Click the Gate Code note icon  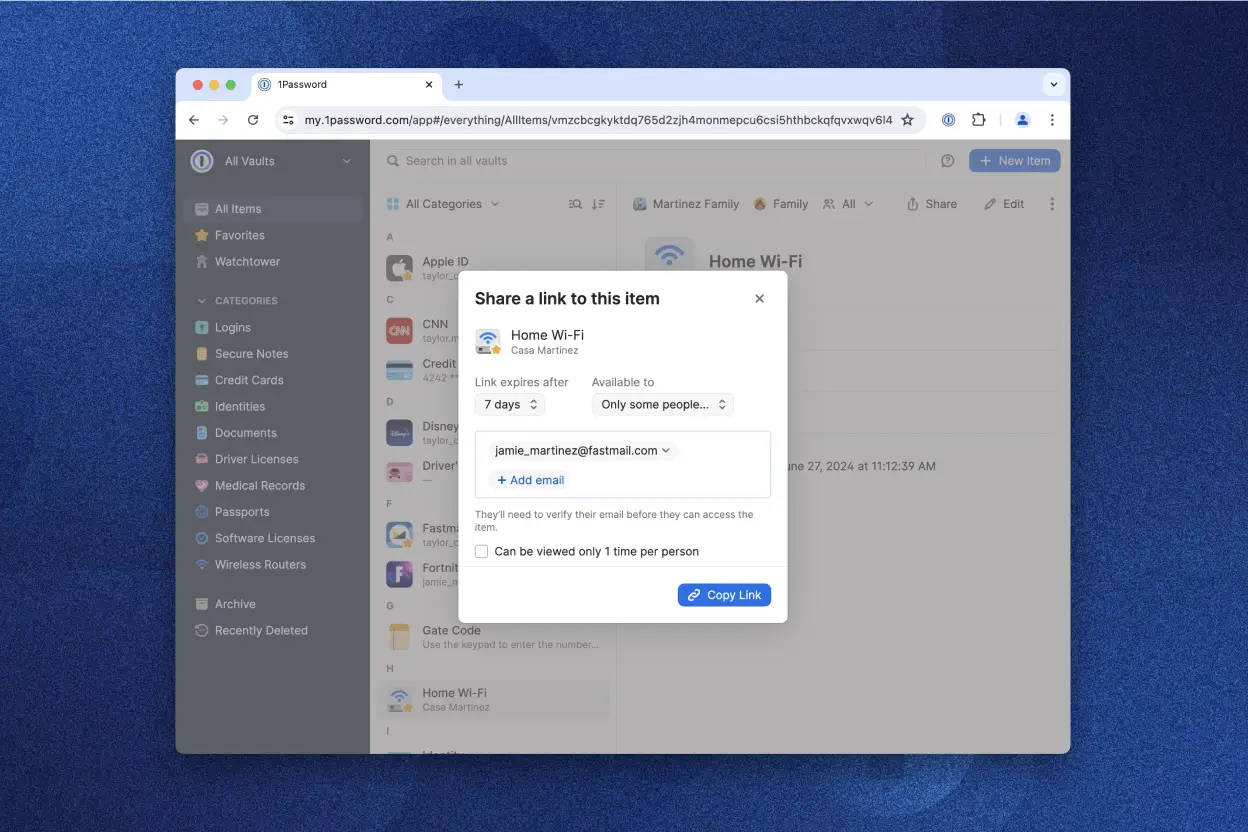point(399,637)
